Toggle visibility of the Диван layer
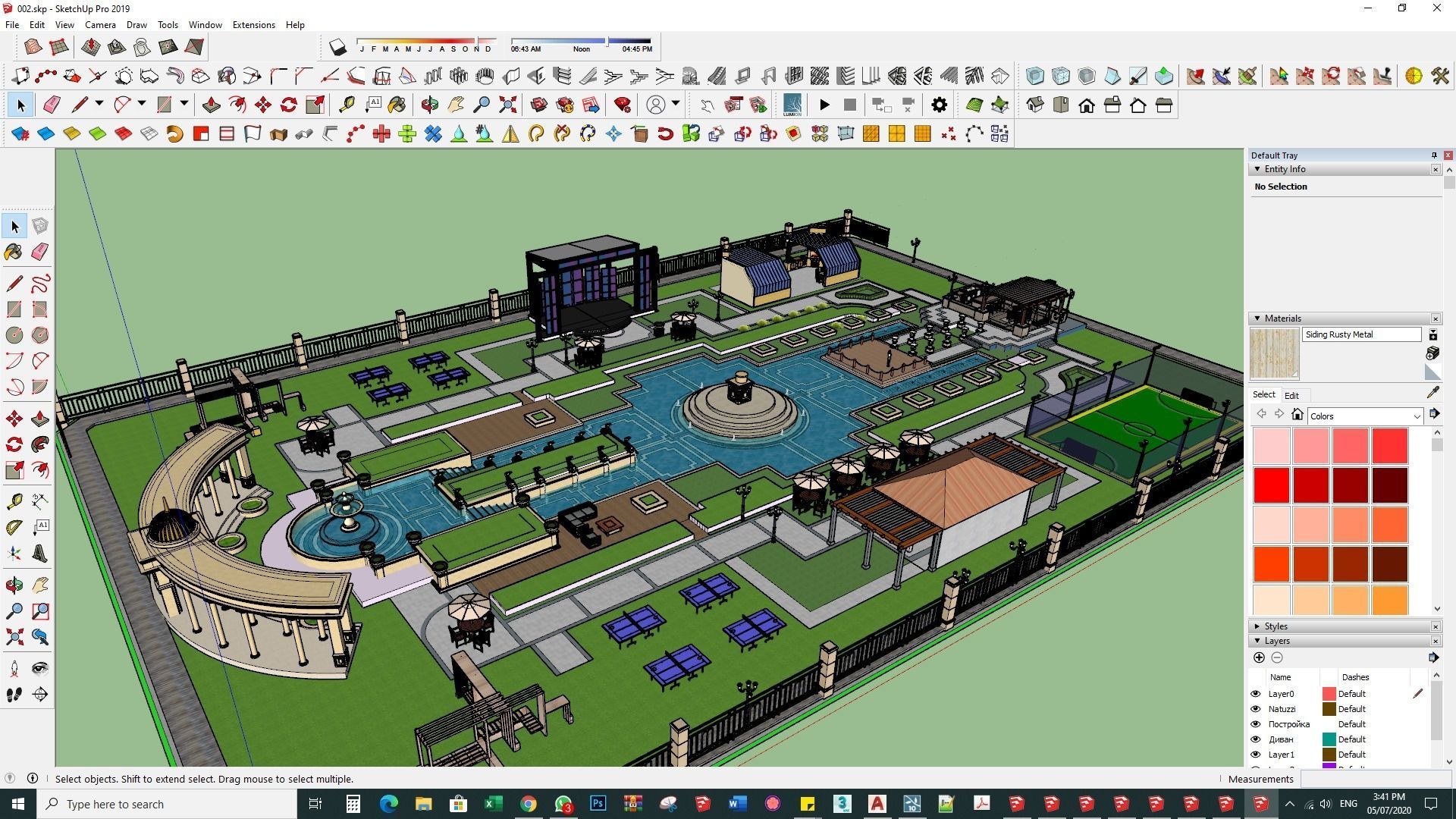The width and height of the screenshot is (1456, 819). coord(1255,739)
